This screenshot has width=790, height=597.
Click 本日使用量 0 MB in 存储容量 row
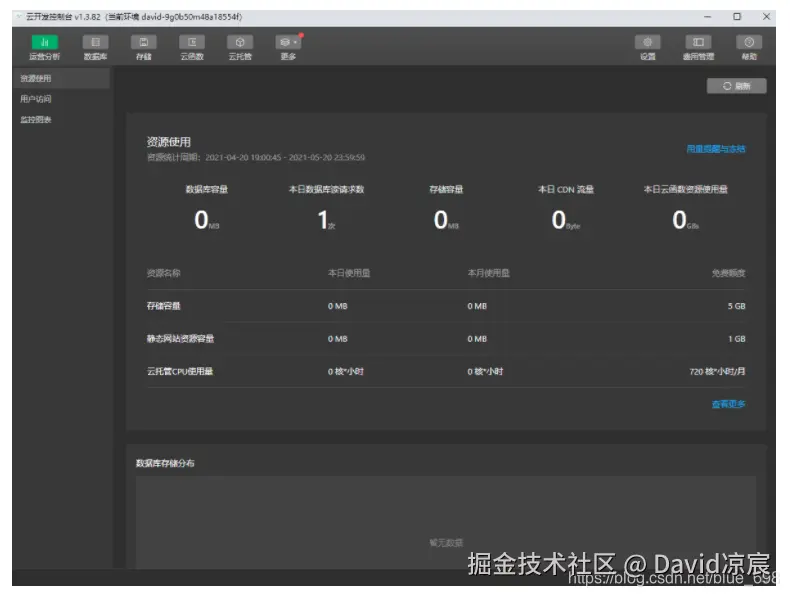click(x=338, y=306)
